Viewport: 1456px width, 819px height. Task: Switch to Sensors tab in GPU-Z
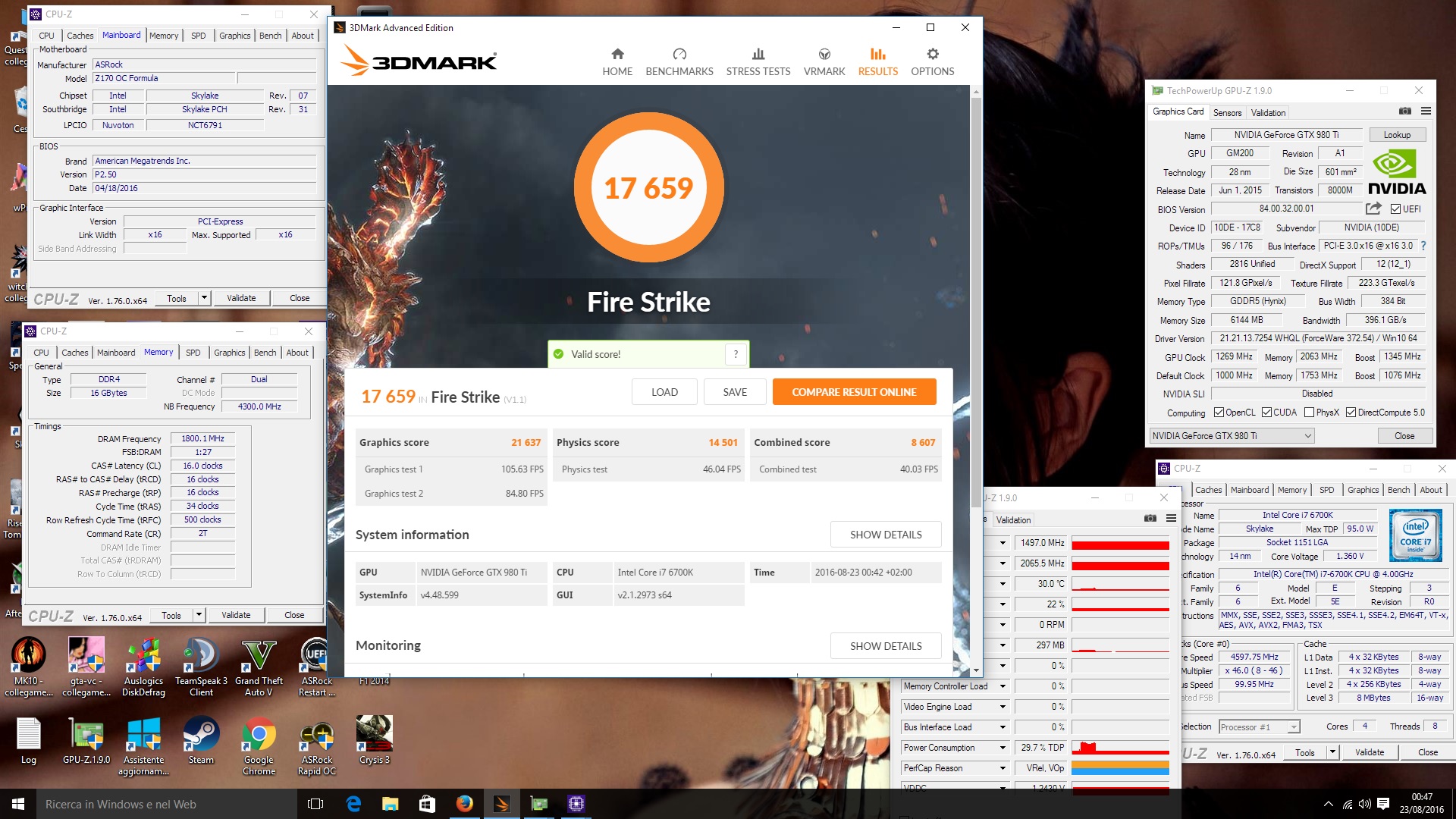coord(1227,112)
